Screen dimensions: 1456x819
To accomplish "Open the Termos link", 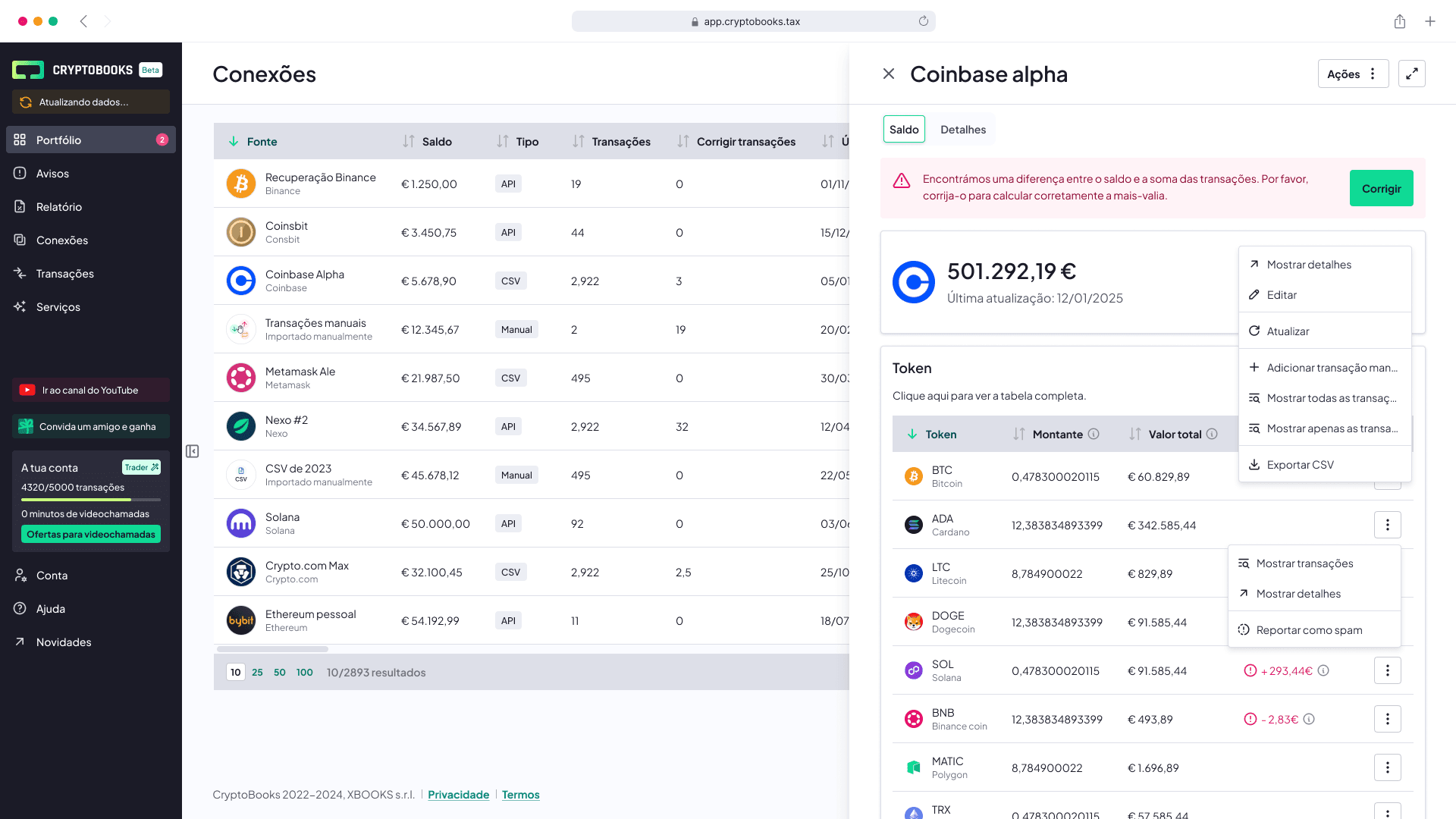I will pos(520,794).
